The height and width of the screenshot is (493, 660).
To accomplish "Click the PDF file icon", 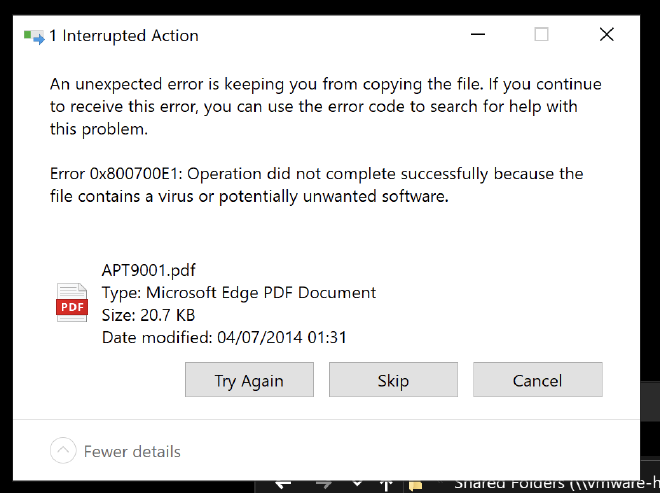I will [72, 303].
